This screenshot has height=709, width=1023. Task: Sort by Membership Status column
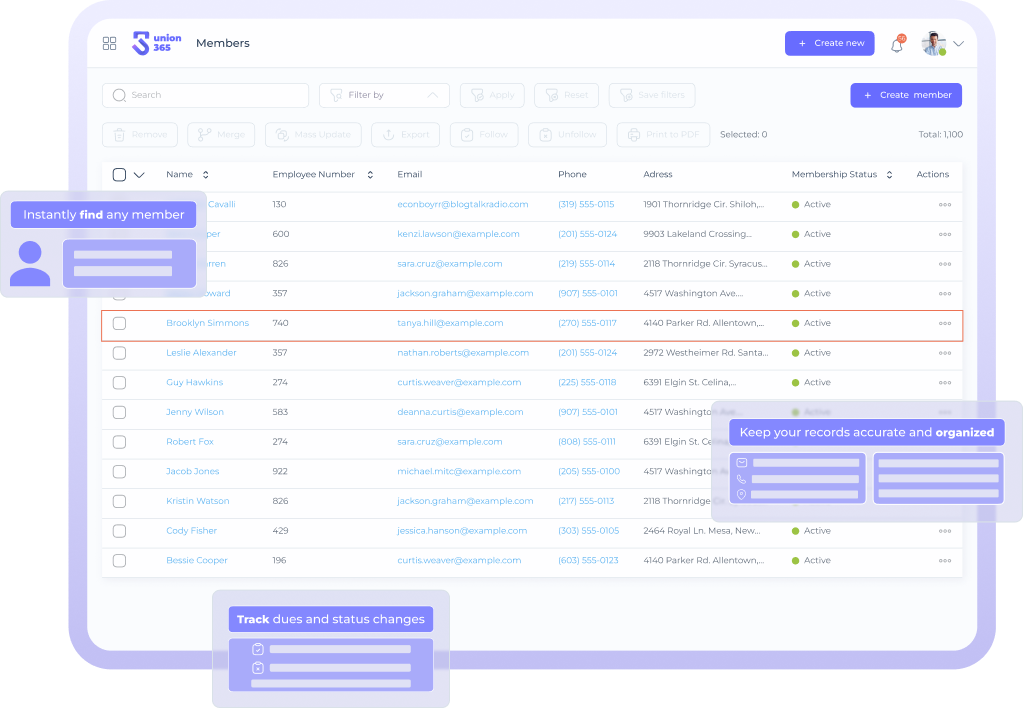889,175
